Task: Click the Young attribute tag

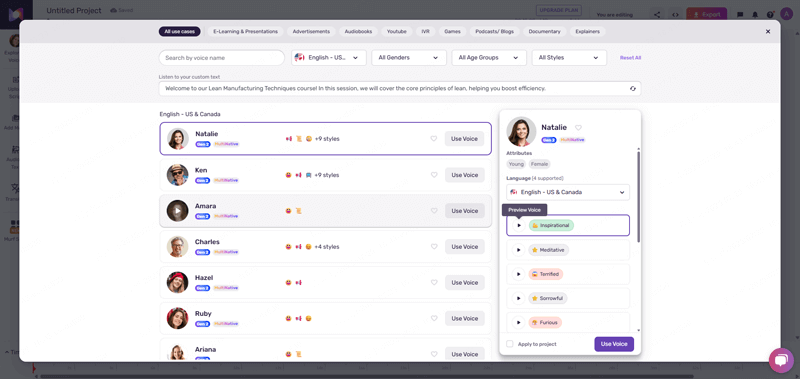Action: click(x=516, y=164)
